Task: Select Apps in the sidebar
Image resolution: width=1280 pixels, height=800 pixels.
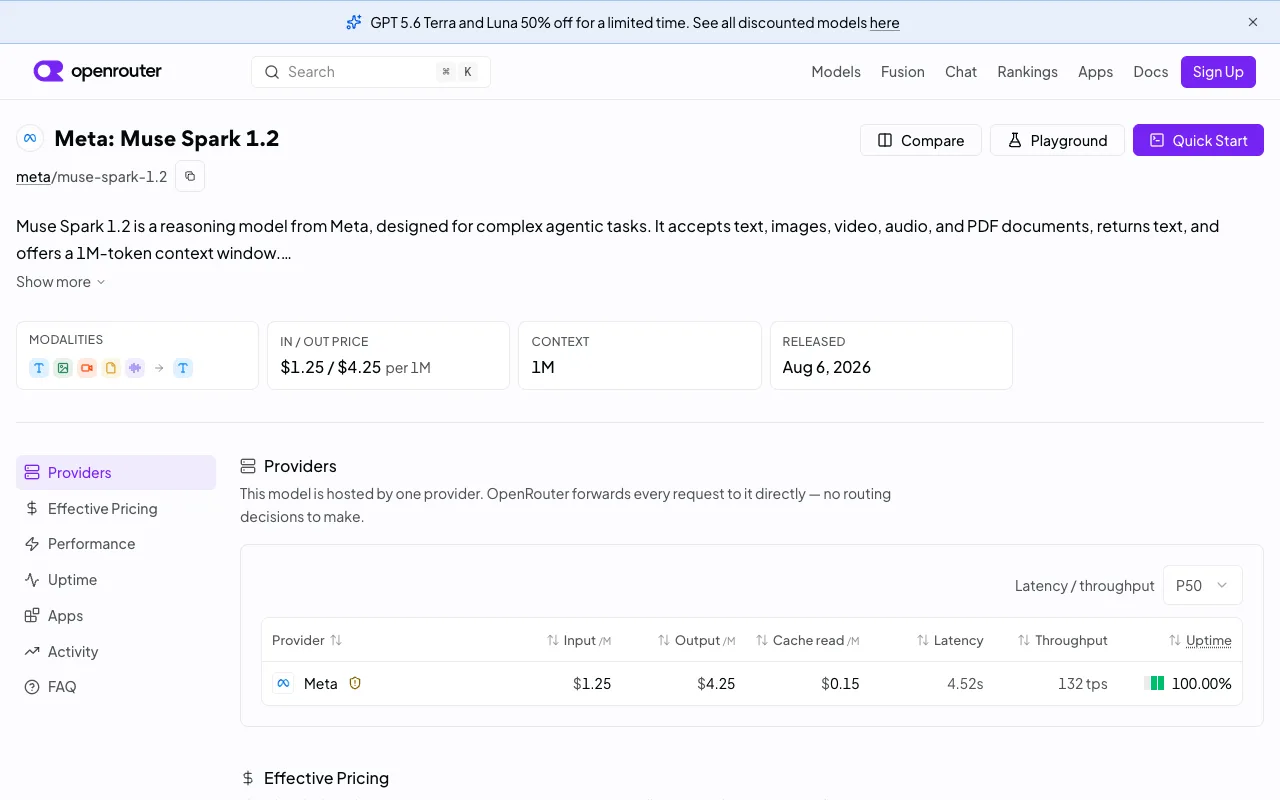Action: click(x=116, y=616)
